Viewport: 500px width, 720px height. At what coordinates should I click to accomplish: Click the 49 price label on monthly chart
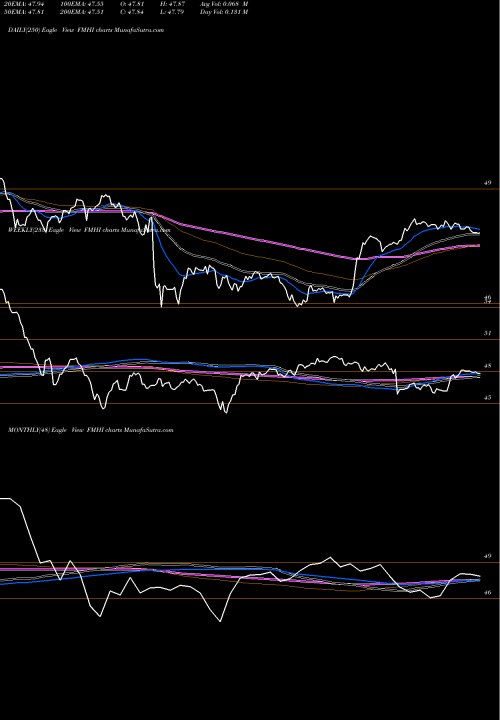click(x=488, y=556)
